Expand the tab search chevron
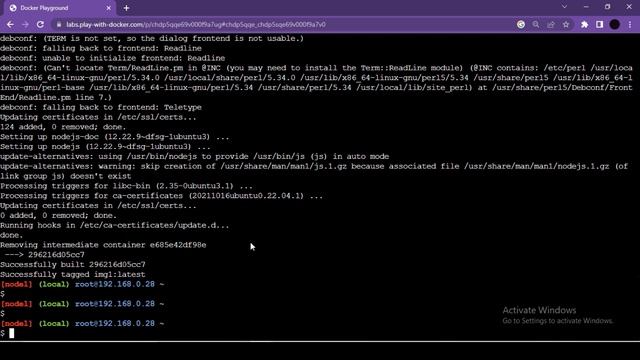The height and width of the screenshot is (360, 640). 564,7
